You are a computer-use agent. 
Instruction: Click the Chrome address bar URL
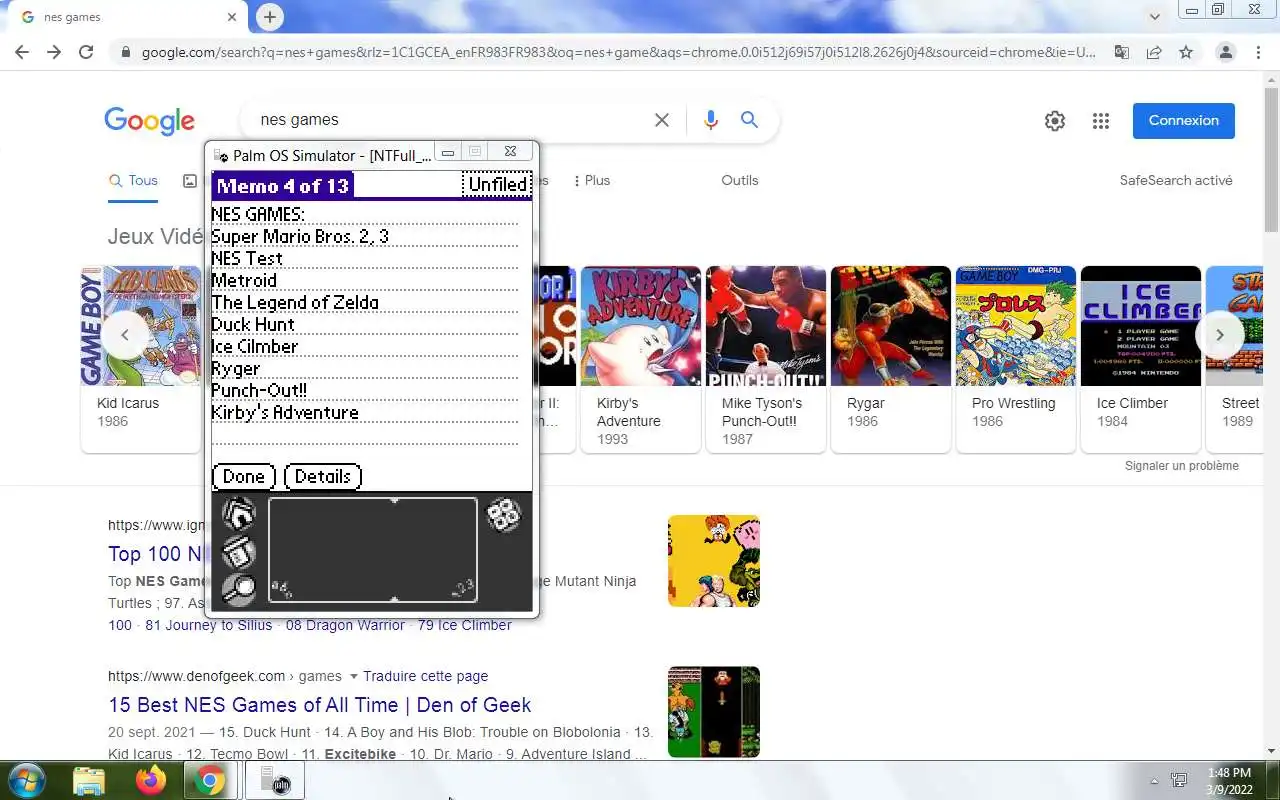[618, 52]
